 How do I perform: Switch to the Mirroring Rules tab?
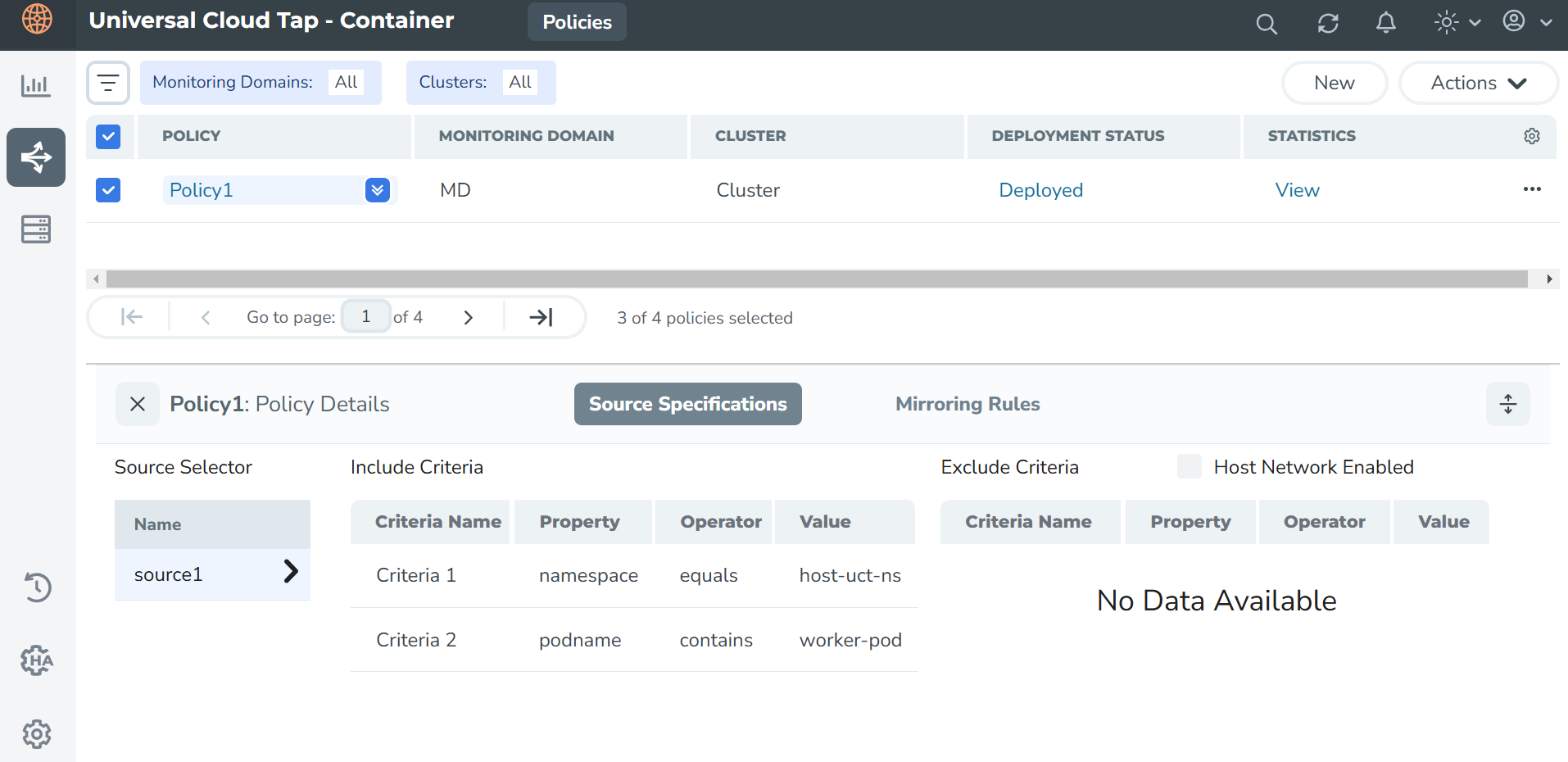pyautogui.click(x=967, y=404)
